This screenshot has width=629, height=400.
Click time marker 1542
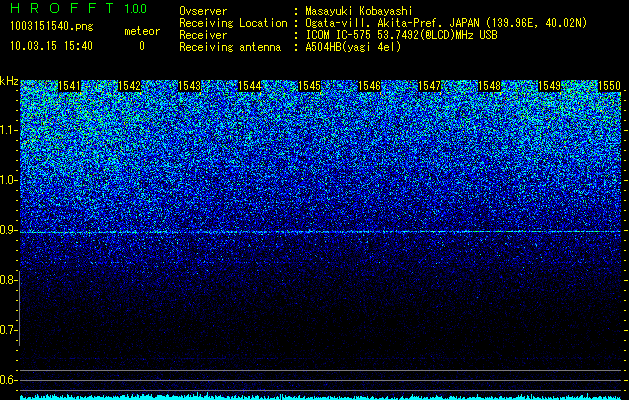(x=130, y=86)
